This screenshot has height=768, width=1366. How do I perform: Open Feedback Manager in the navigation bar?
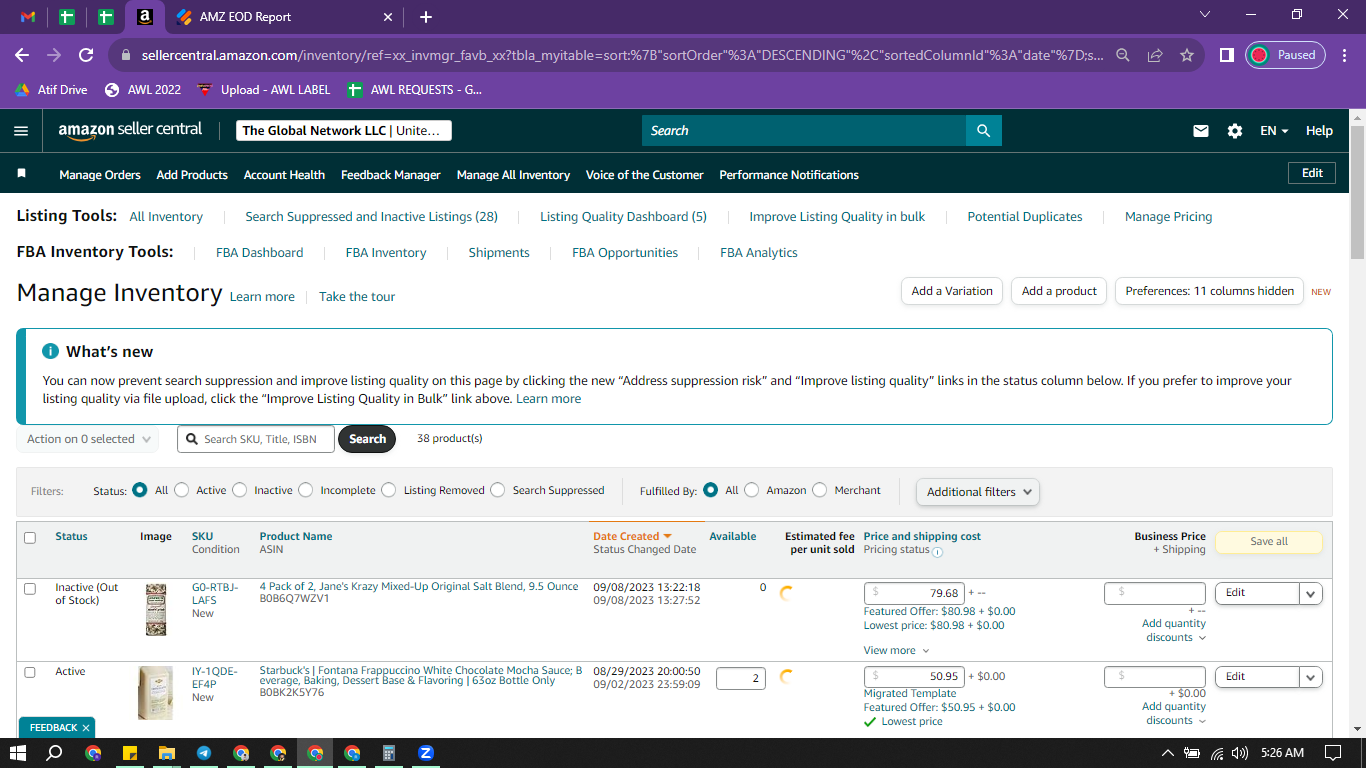(391, 175)
